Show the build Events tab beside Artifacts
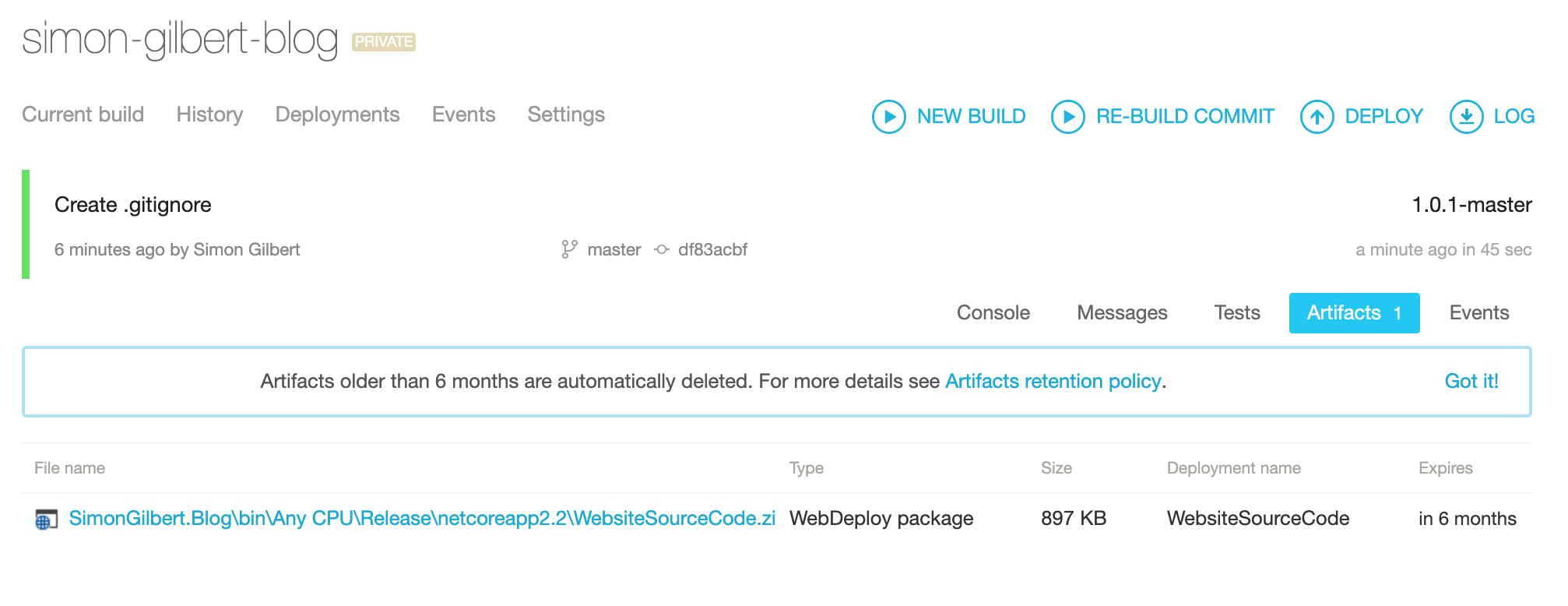The height and width of the screenshot is (606, 1568). [x=1479, y=312]
